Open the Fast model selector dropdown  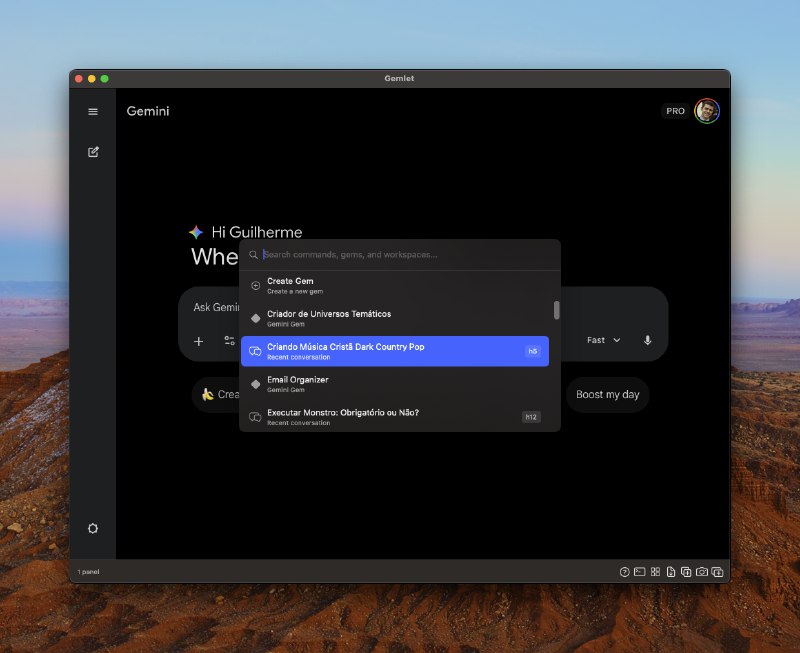pyautogui.click(x=601, y=341)
